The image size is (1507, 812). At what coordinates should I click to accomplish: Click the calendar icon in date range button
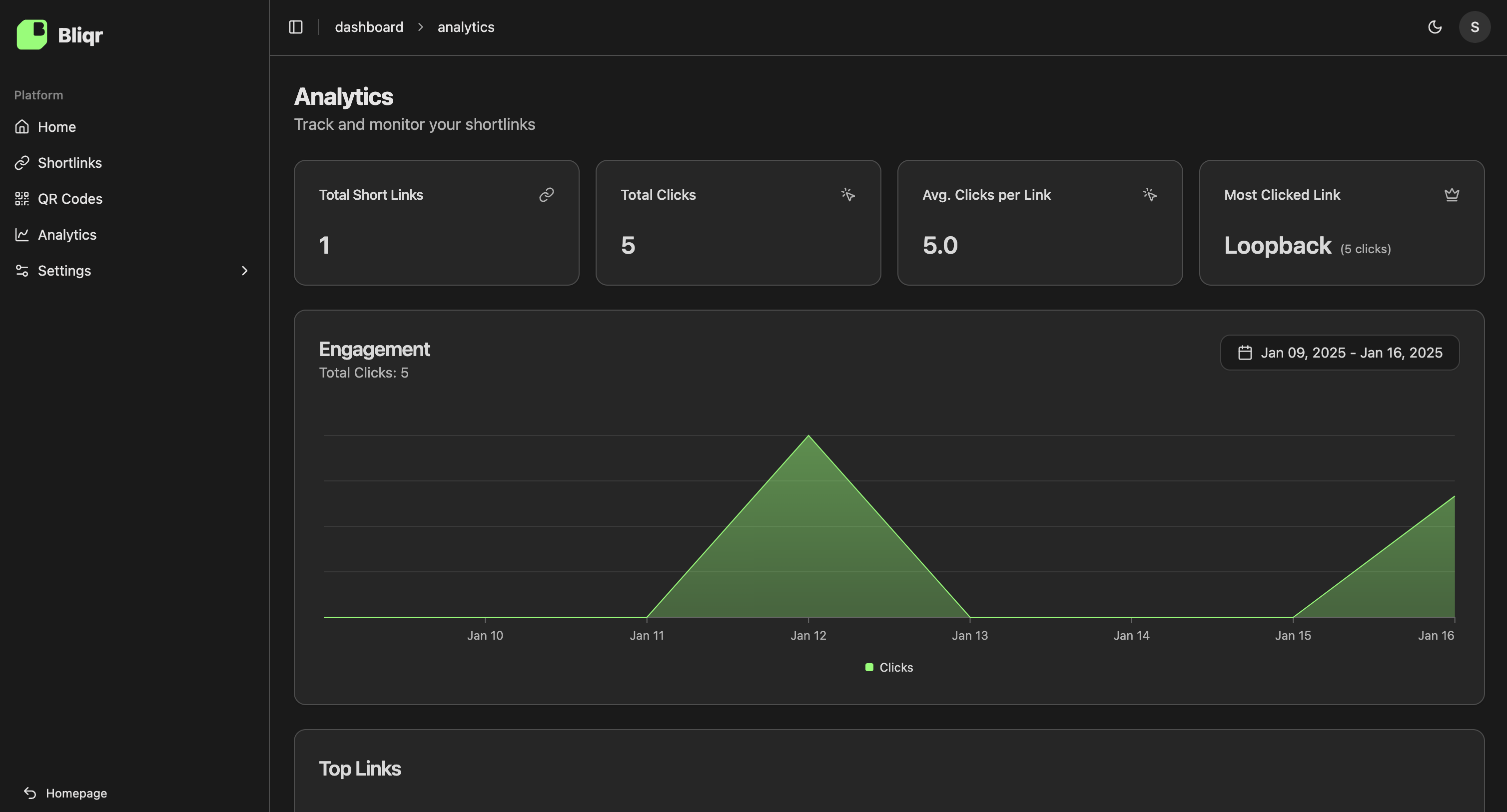tap(1245, 353)
